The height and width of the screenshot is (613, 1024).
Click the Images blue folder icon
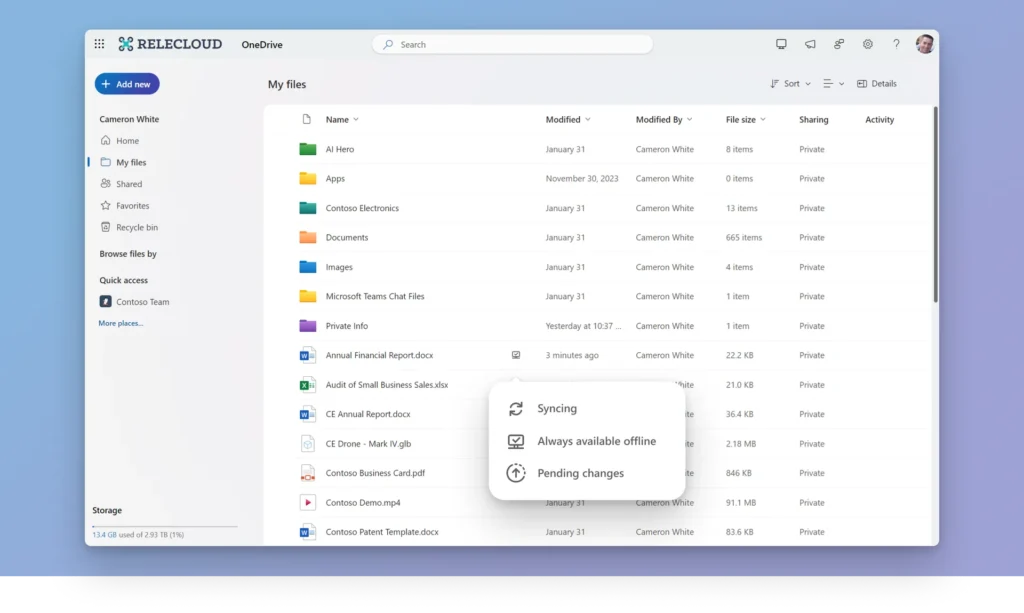(x=308, y=266)
